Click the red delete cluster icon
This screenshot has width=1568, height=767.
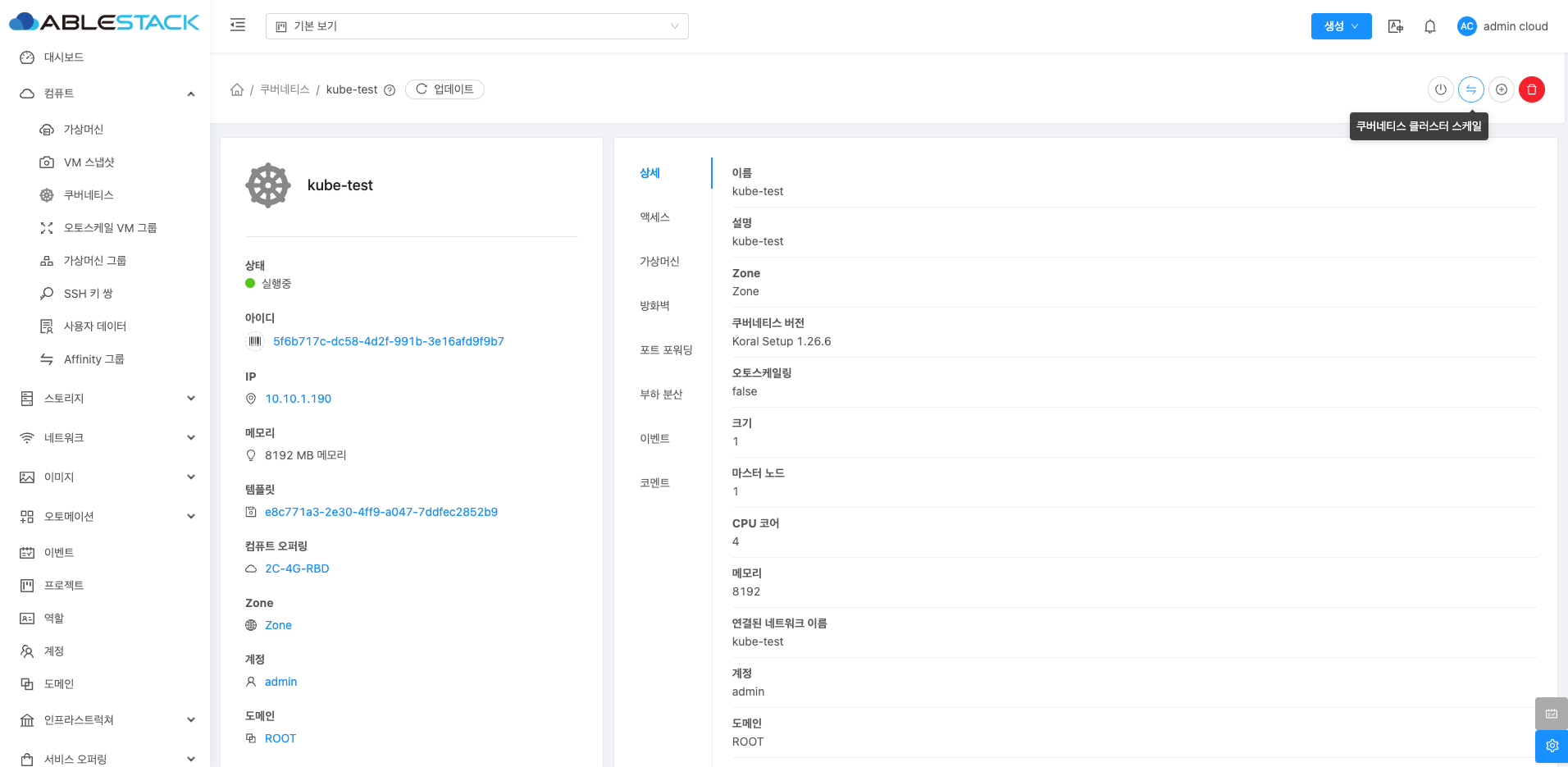tap(1531, 89)
